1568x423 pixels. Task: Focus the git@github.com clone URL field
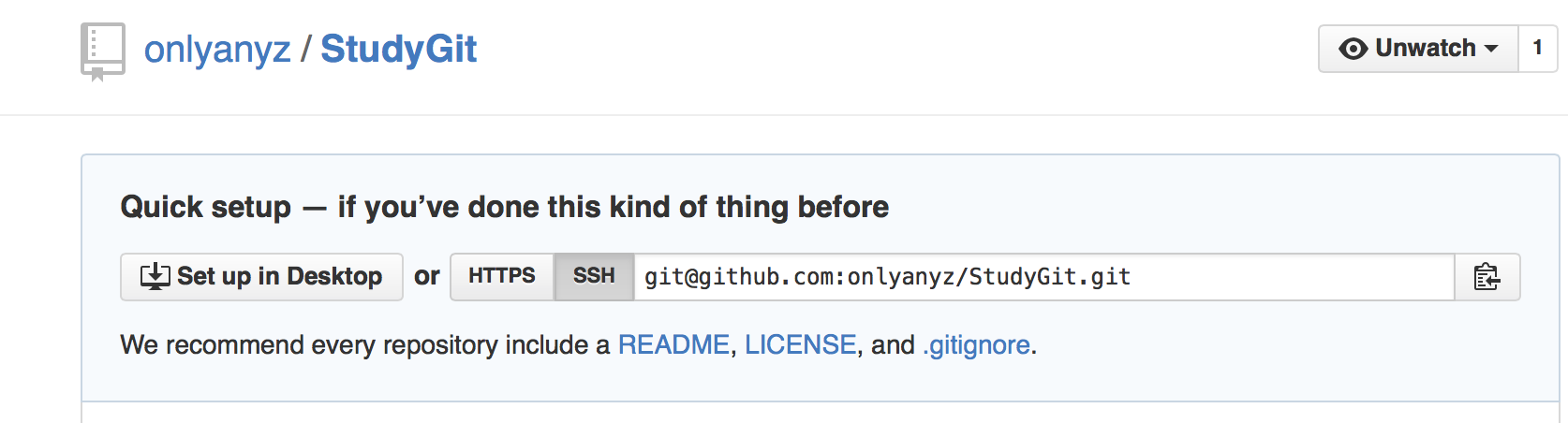pos(1040,277)
